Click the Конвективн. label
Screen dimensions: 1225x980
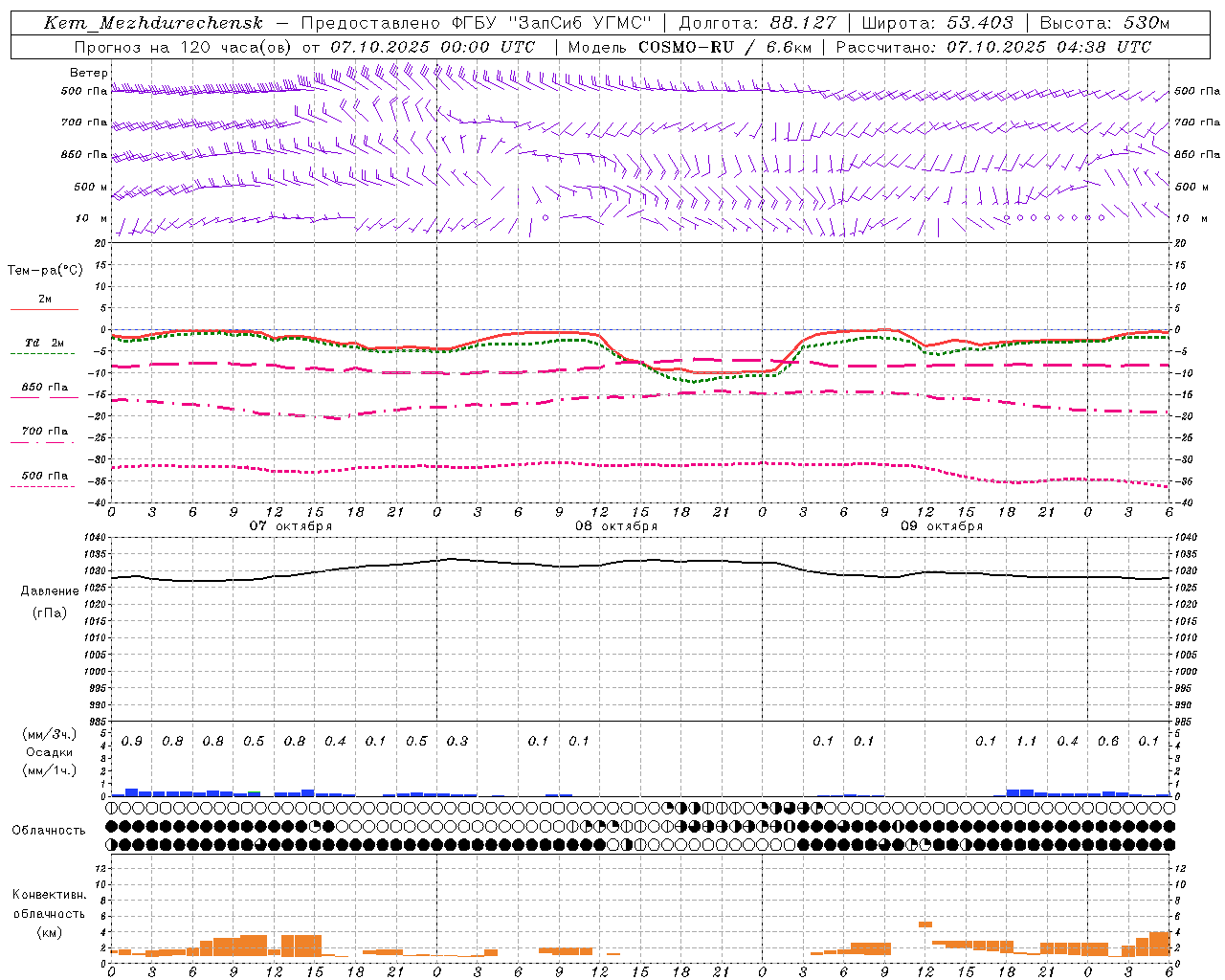pyautogui.click(x=50, y=895)
